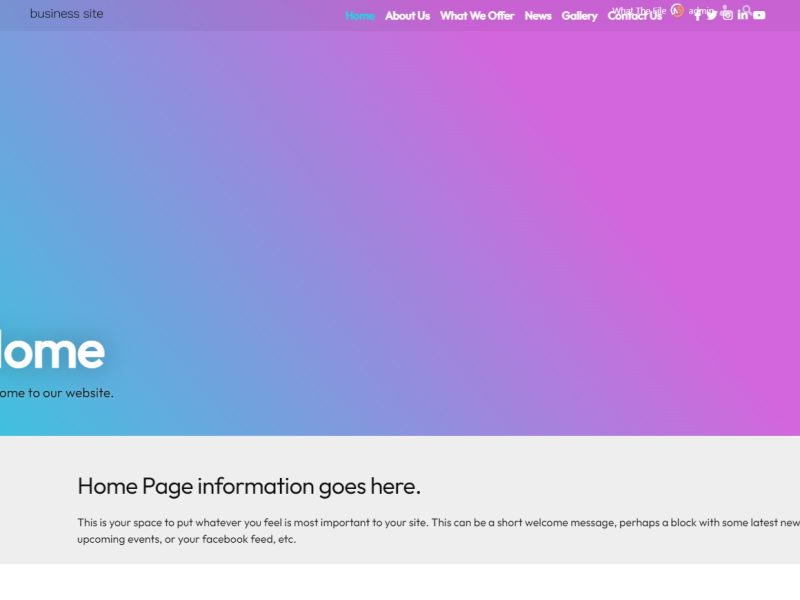The width and height of the screenshot is (800, 600).
Task: Open the Contact Us menu
Action: 634,16
